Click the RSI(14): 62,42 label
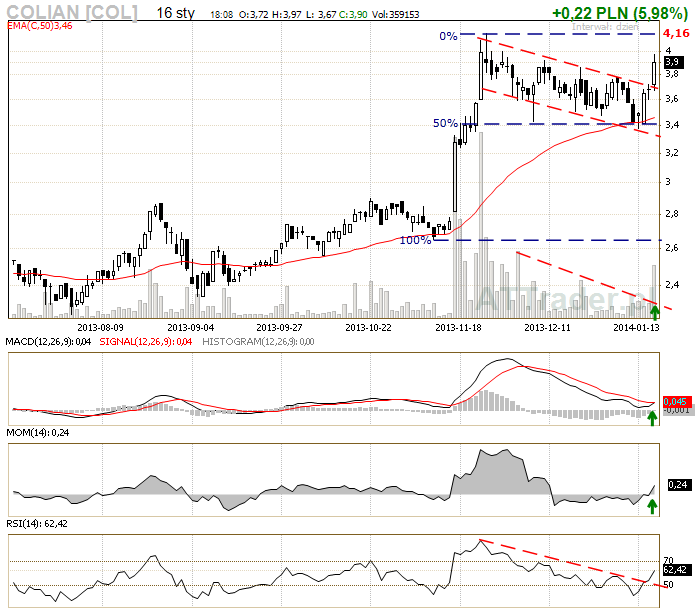 pos(37,524)
